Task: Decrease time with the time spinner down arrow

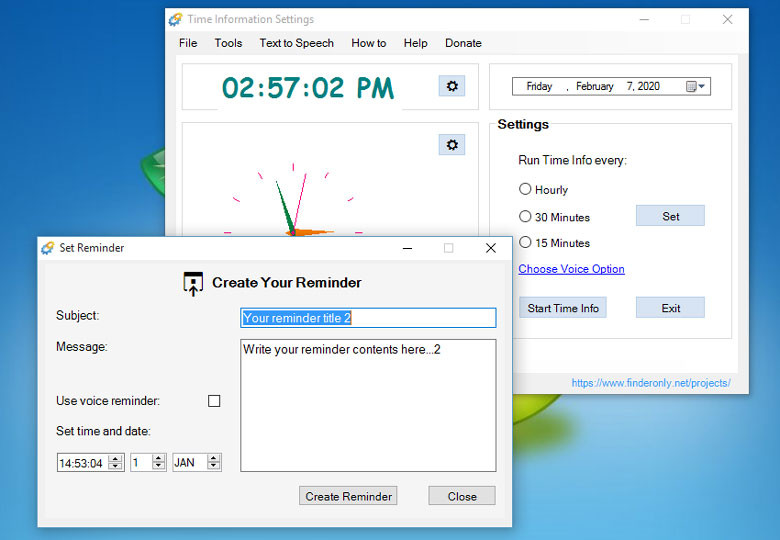Action: (x=115, y=466)
